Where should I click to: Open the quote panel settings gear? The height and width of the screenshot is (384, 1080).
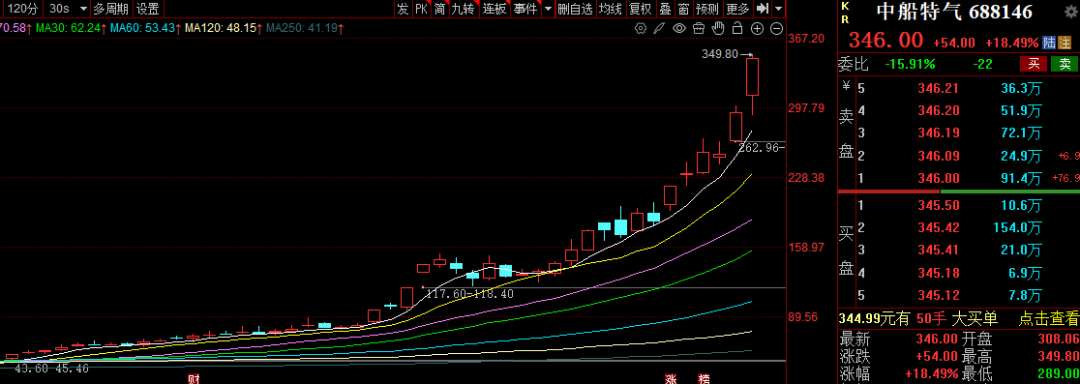point(1070,12)
